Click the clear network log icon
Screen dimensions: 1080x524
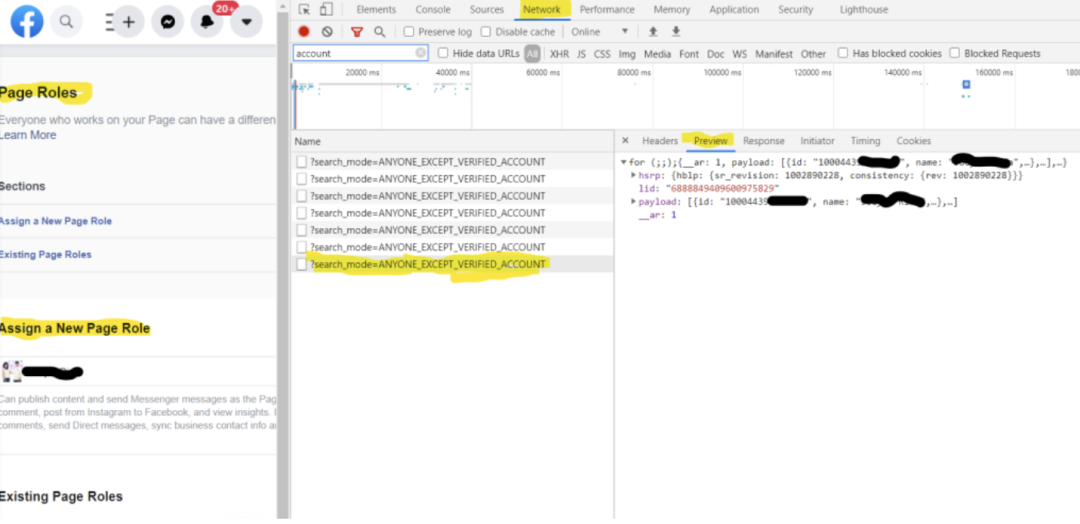[327, 32]
